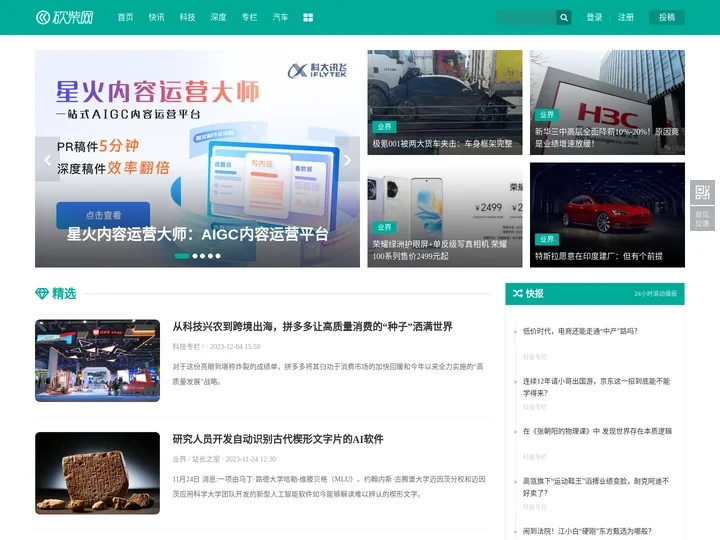720x540 pixels.
Task: Select the last carousel indicator dot
Action: pos(218,256)
